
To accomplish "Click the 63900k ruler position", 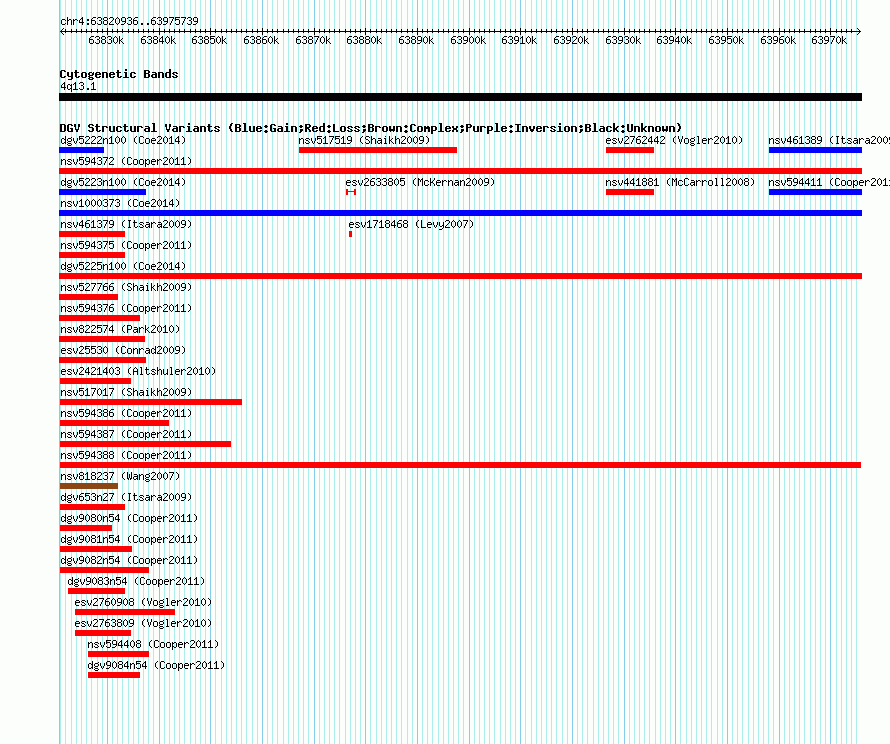I will 468,40.
